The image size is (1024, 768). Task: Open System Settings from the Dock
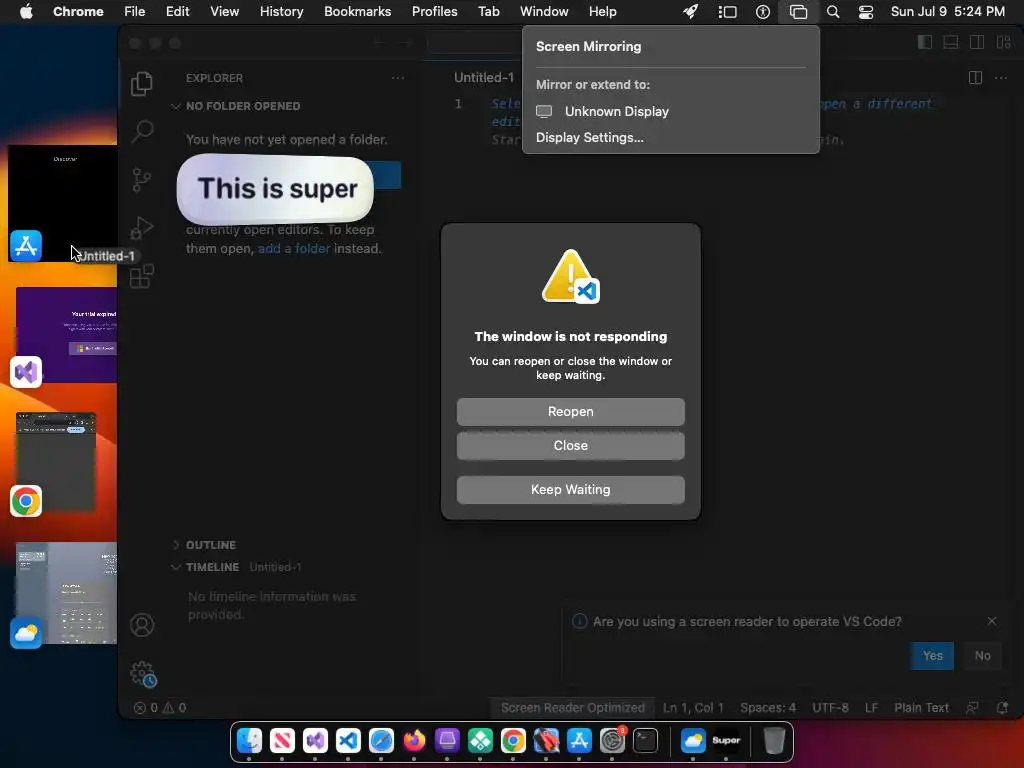(613, 741)
